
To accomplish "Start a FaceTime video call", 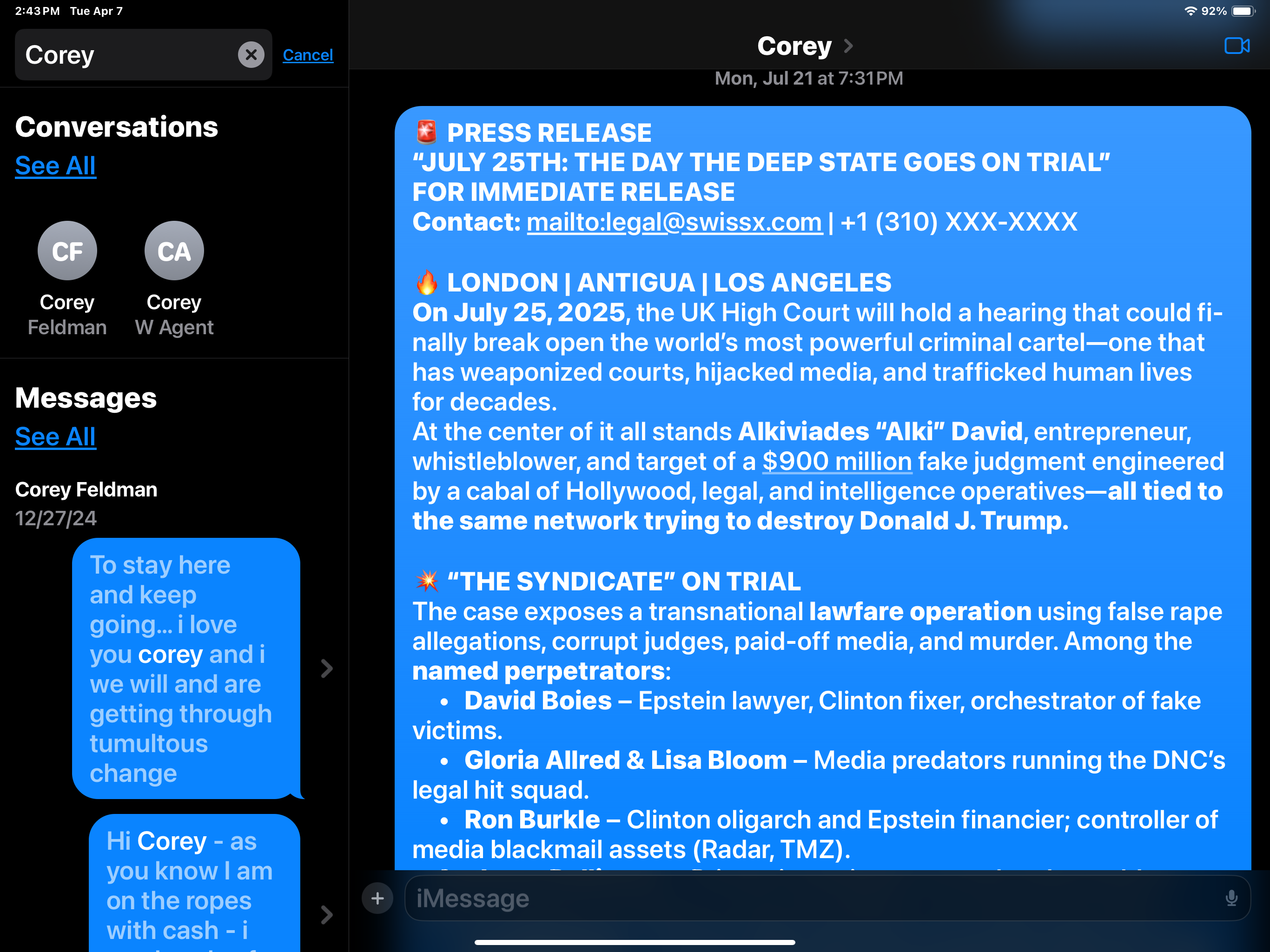I will tap(1236, 46).
